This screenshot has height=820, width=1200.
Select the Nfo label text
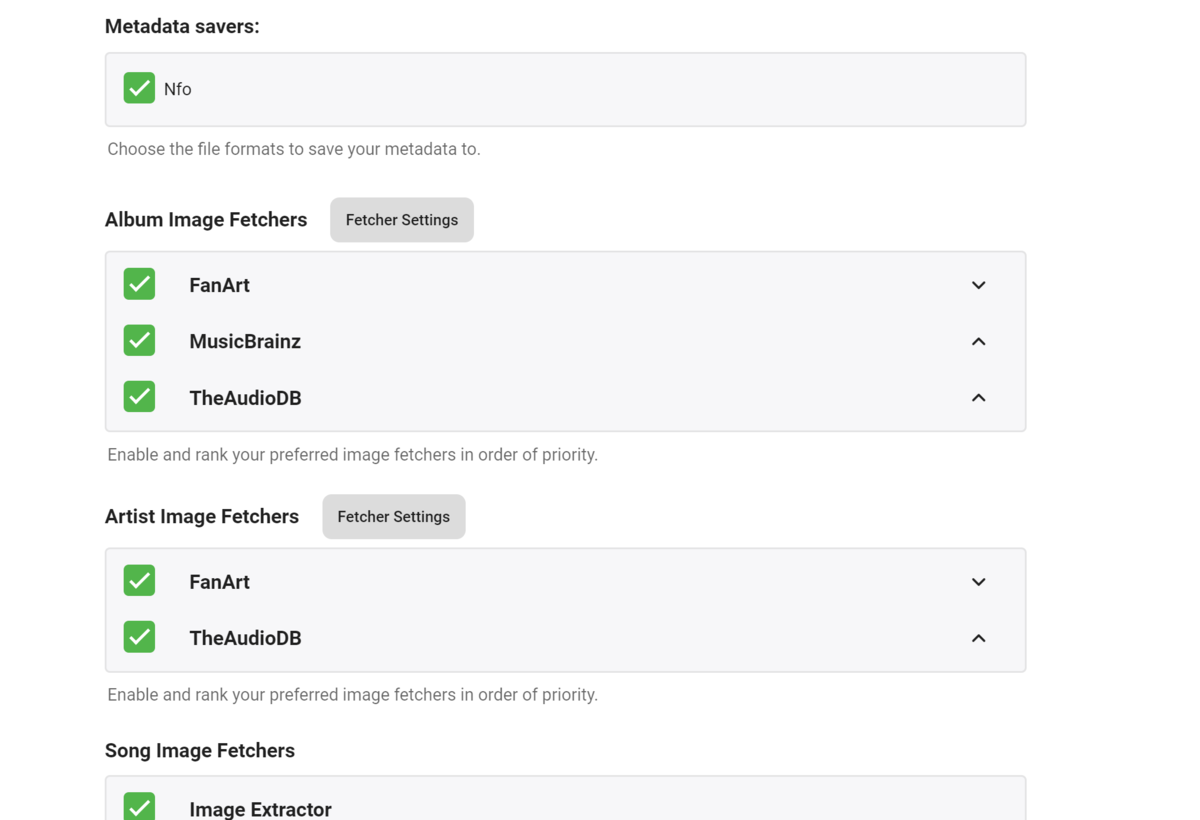[177, 88]
